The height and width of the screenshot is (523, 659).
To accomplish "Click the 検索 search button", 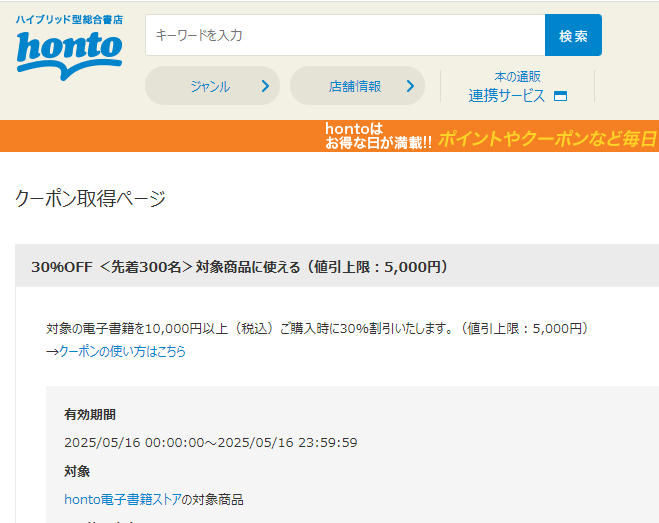I will tap(573, 35).
